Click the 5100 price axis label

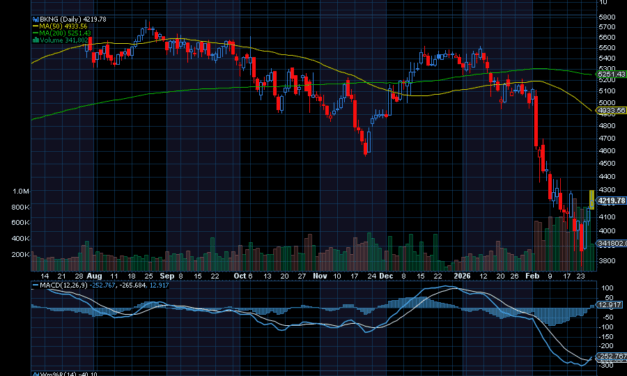click(607, 91)
